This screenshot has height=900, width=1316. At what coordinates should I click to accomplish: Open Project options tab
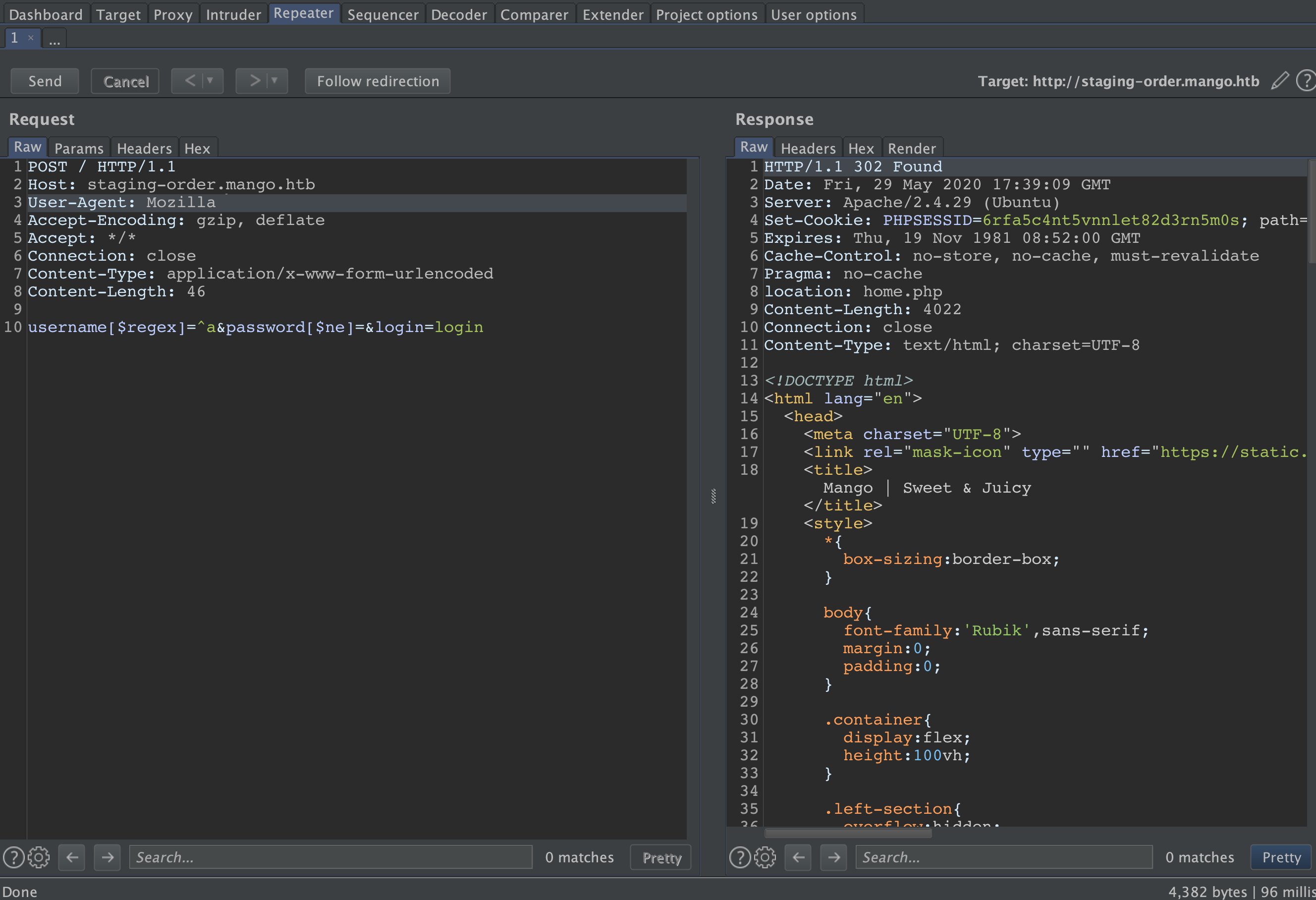click(706, 14)
